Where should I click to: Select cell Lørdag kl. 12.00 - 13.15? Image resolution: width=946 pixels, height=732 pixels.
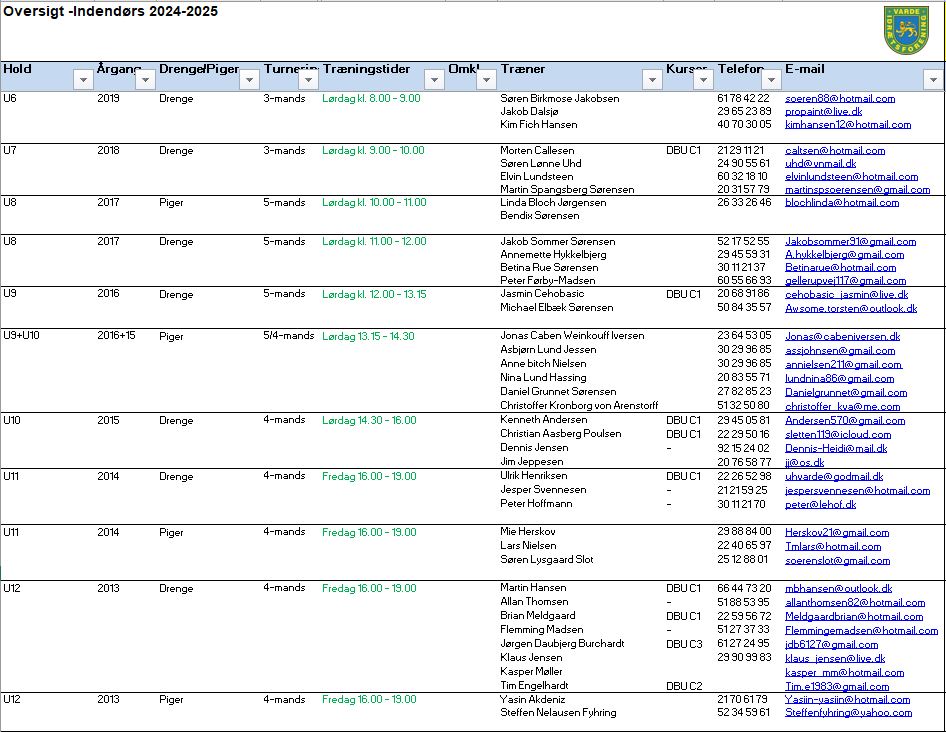pyautogui.click(x=374, y=294)
